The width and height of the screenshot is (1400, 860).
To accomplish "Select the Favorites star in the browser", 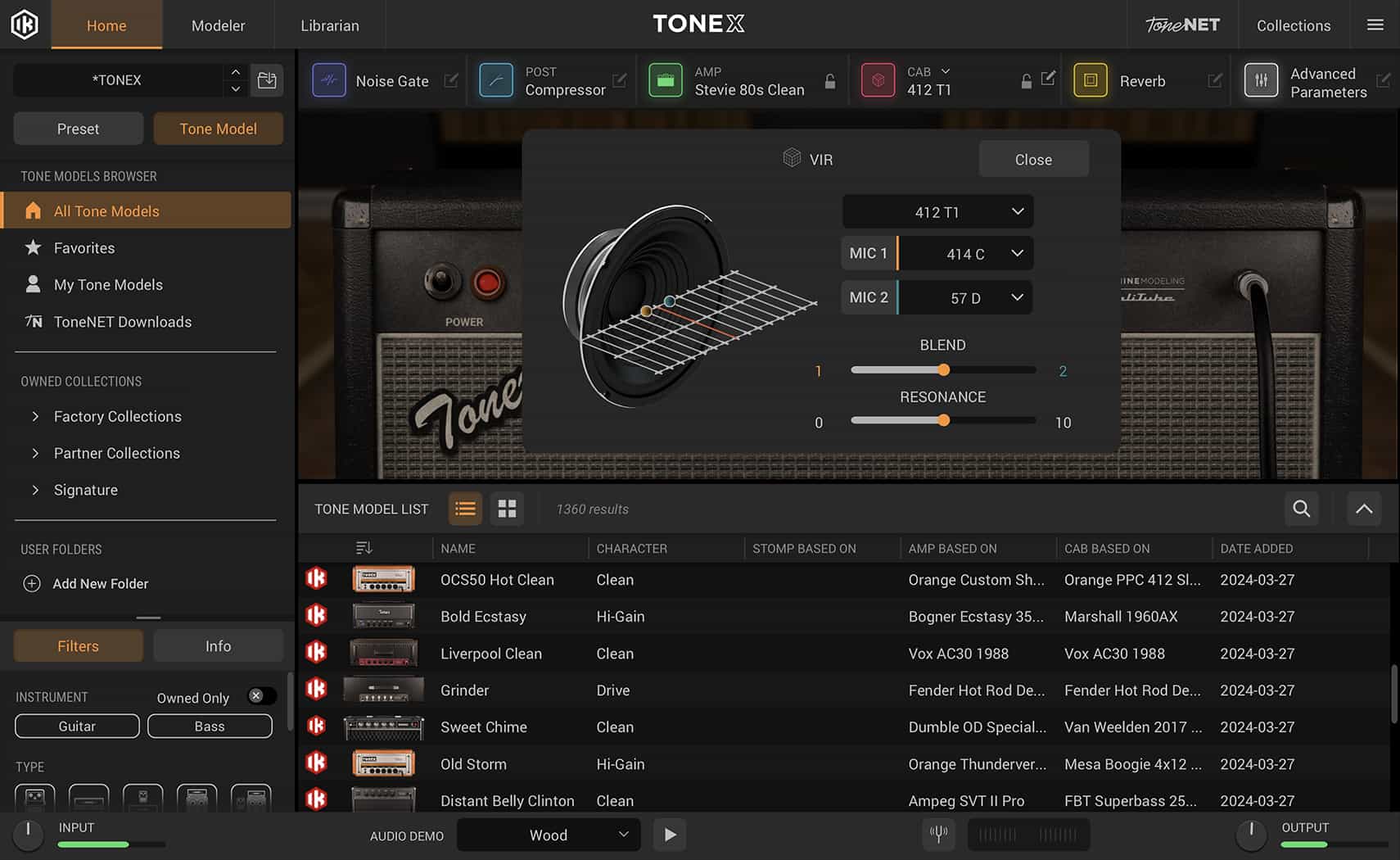I will pyautogui.click(x=33, y=247).
